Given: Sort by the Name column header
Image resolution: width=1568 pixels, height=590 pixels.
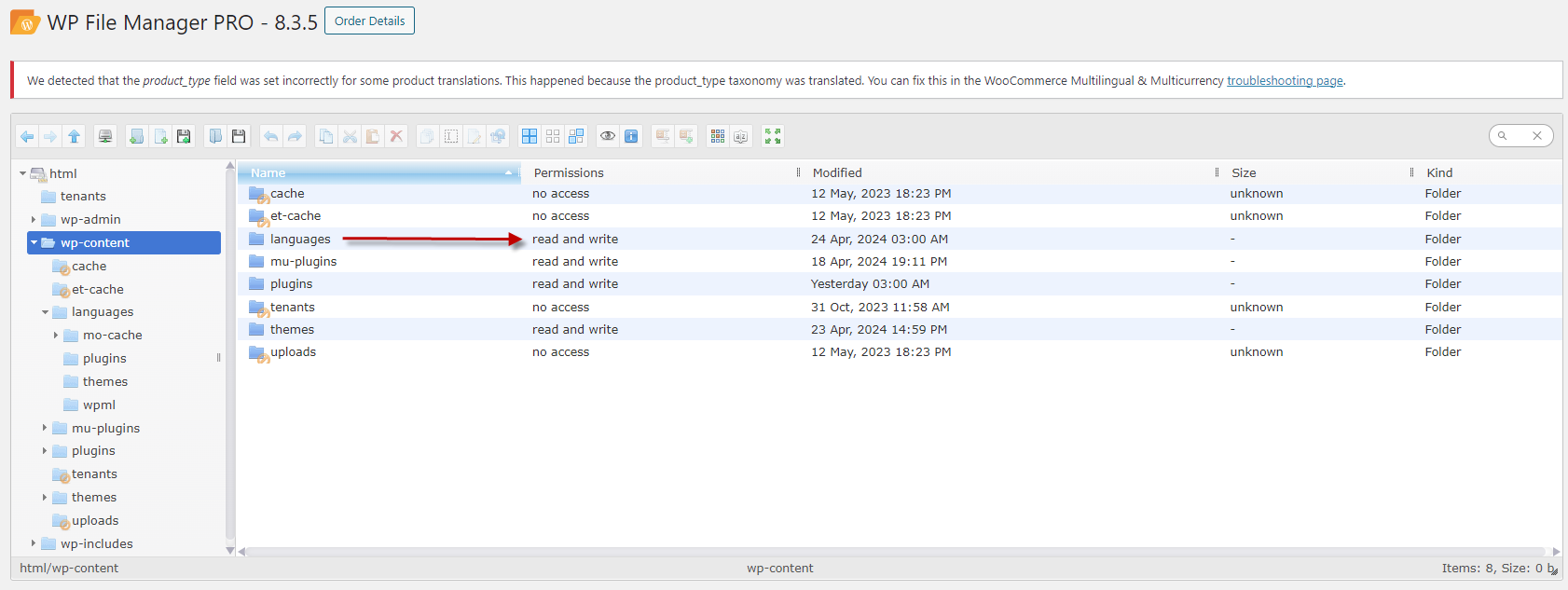Looking at the screenshot, I should (x=378, y=172).
